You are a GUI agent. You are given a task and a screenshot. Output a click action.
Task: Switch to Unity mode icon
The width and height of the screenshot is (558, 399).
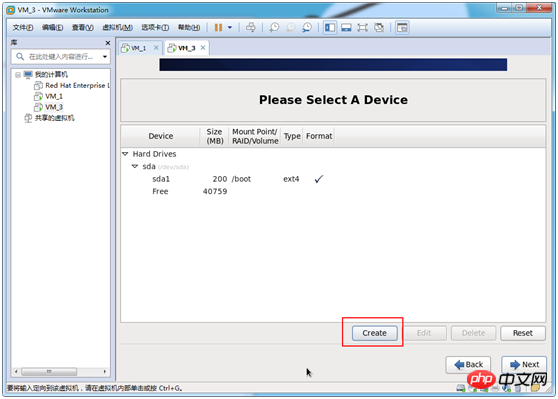pos(379,27)
